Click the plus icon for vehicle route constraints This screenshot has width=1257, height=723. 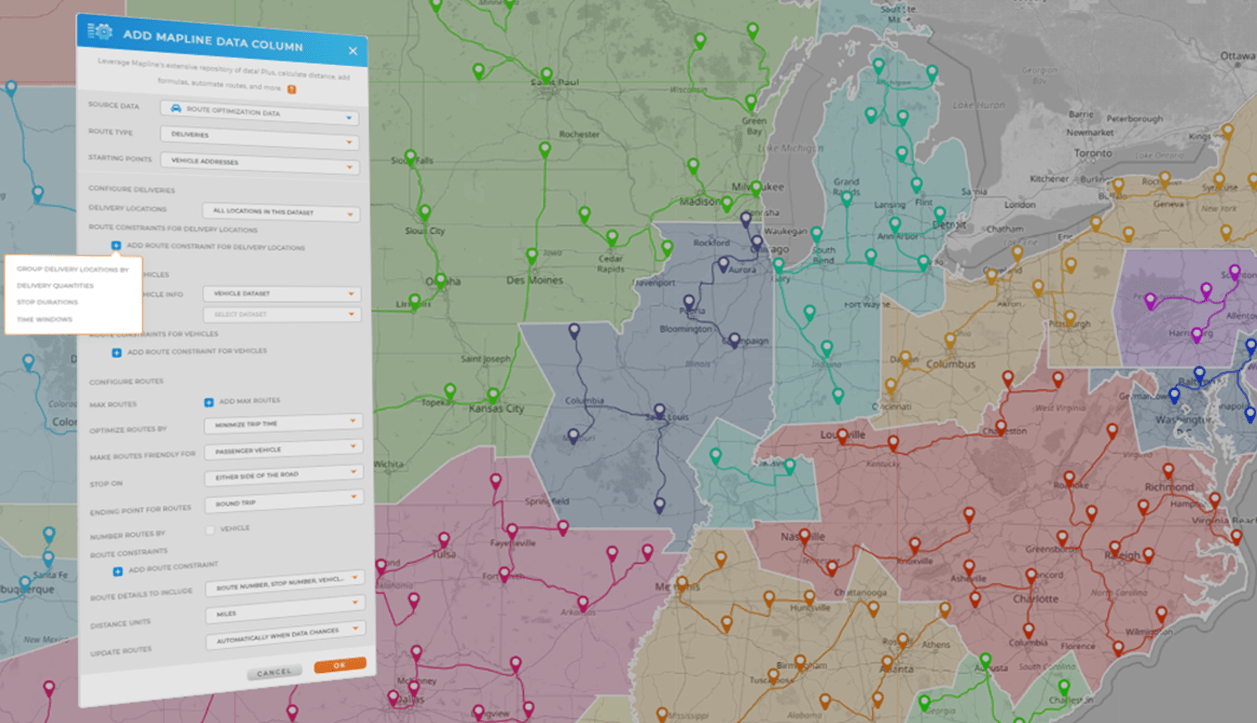coord(116,352)
